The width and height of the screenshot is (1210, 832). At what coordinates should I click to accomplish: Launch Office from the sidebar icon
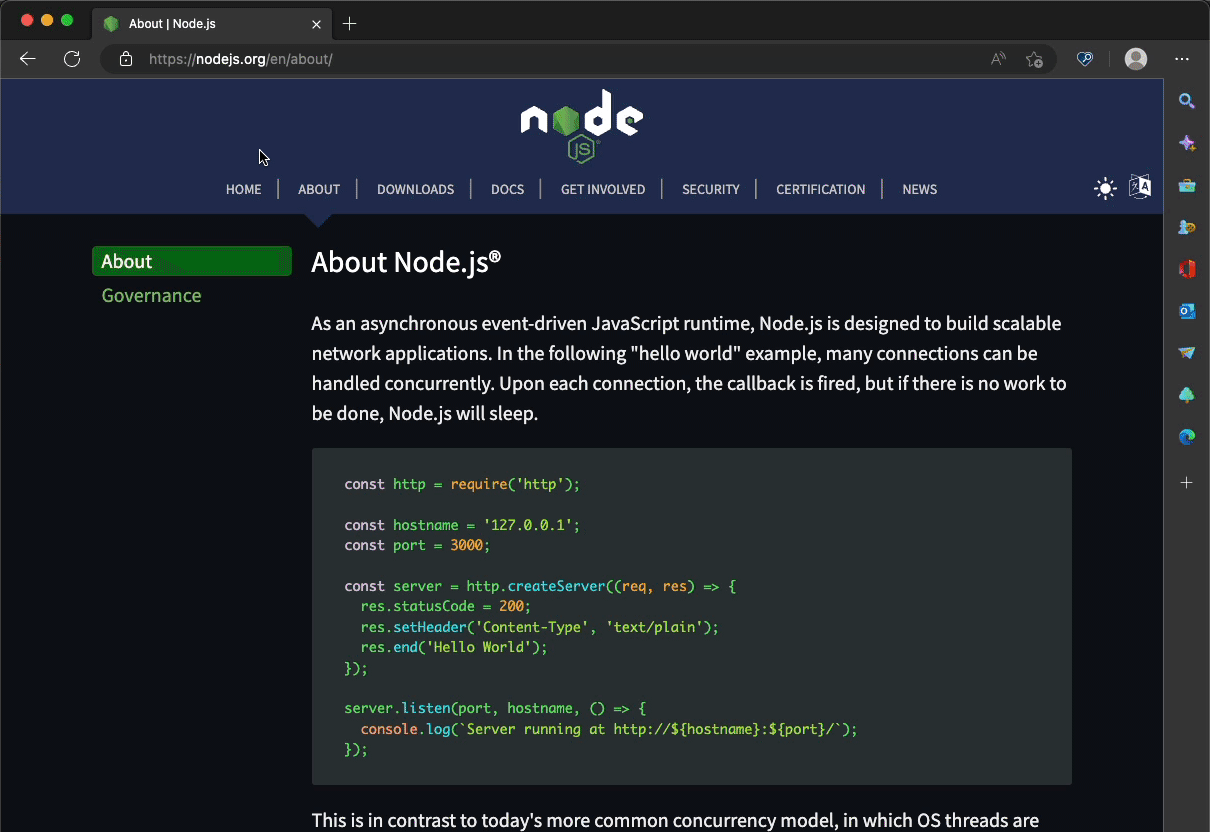pos(1186,269)
